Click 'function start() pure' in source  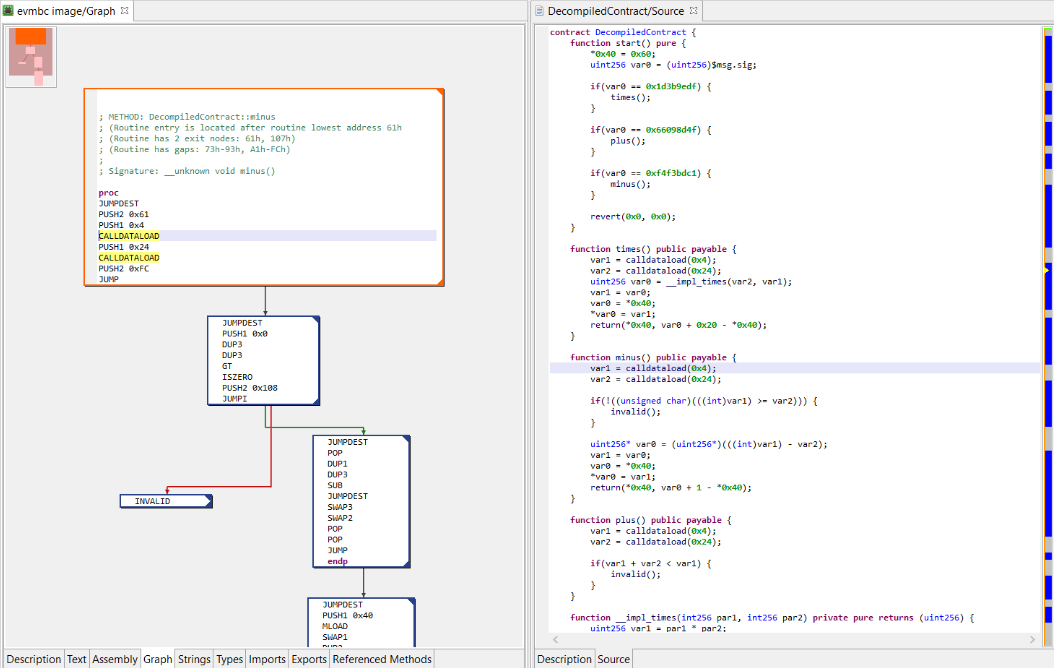(x=628, y=43)
